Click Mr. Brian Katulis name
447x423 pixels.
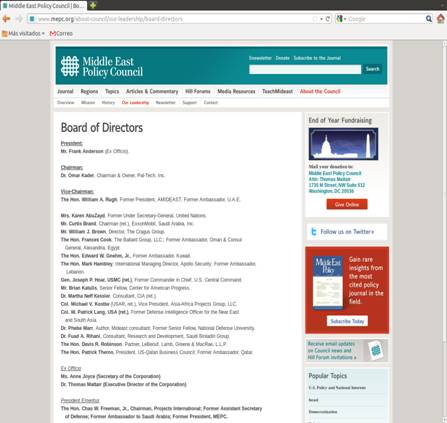(x=79, y=288)
